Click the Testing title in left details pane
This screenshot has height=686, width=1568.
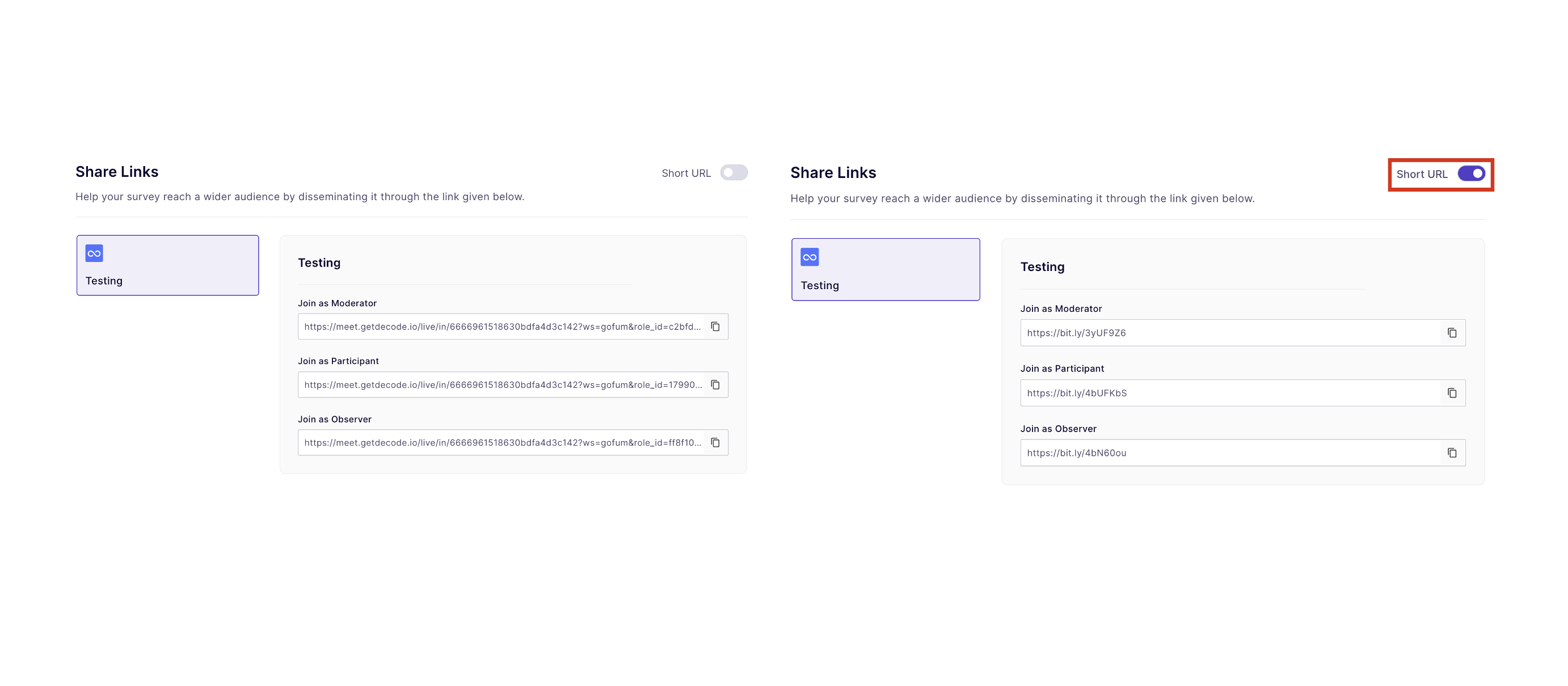click(x=319, y=262)
